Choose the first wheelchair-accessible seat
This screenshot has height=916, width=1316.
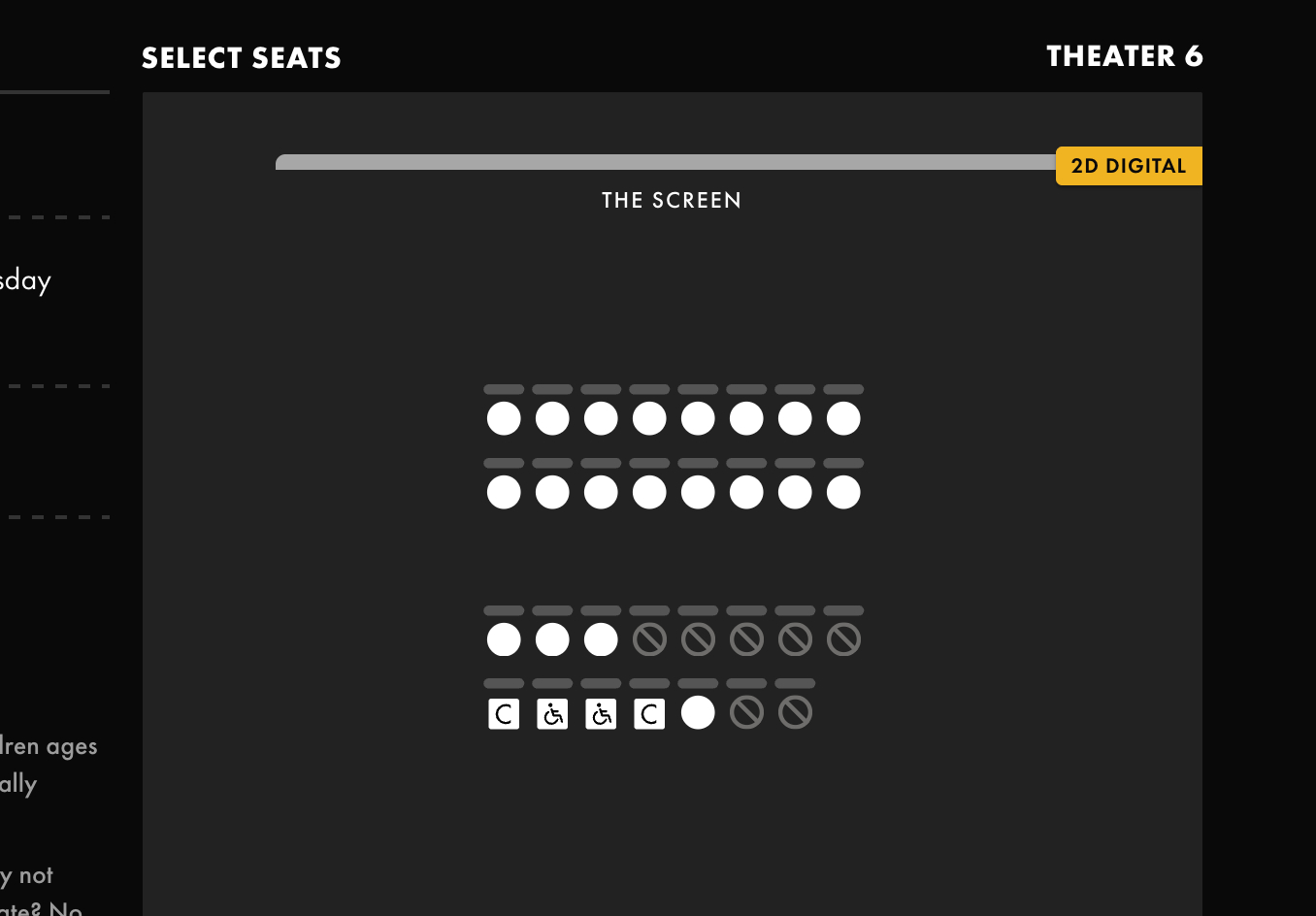coord(552,714)
